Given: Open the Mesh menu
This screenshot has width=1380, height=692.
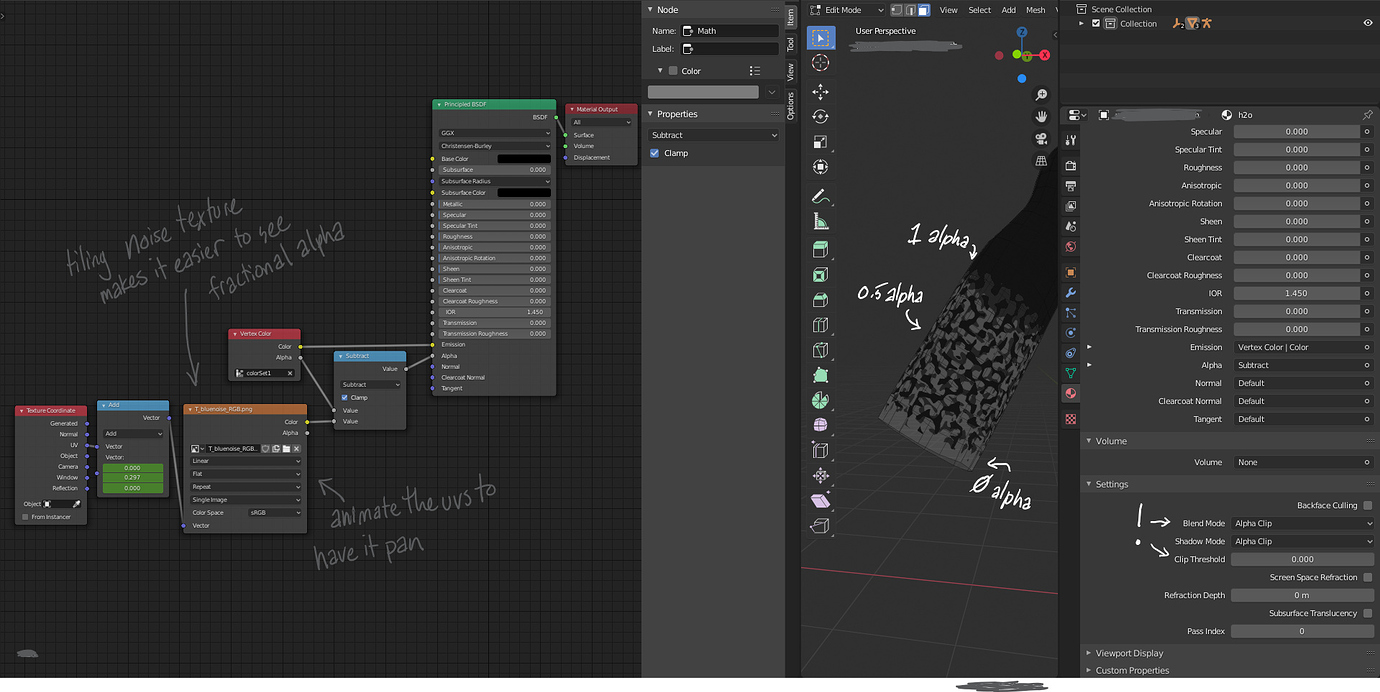Looking at the screenshot, I should click(1035, 9).
